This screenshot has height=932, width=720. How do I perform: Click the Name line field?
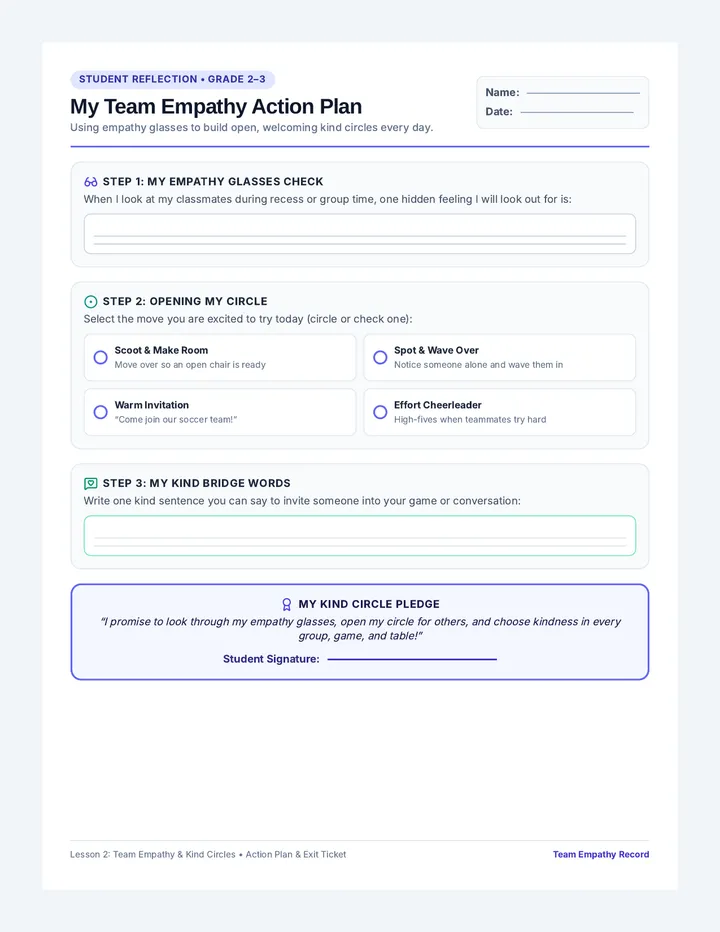[583, 93]
